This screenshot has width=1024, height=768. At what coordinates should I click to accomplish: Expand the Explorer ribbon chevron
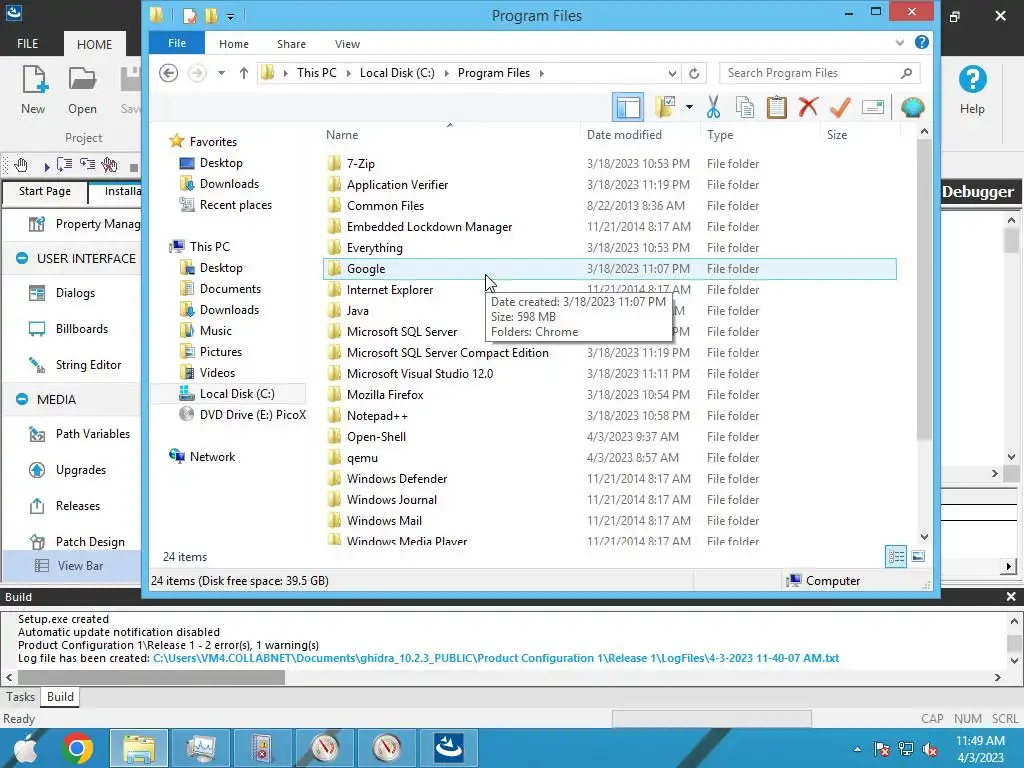point(899,42)
